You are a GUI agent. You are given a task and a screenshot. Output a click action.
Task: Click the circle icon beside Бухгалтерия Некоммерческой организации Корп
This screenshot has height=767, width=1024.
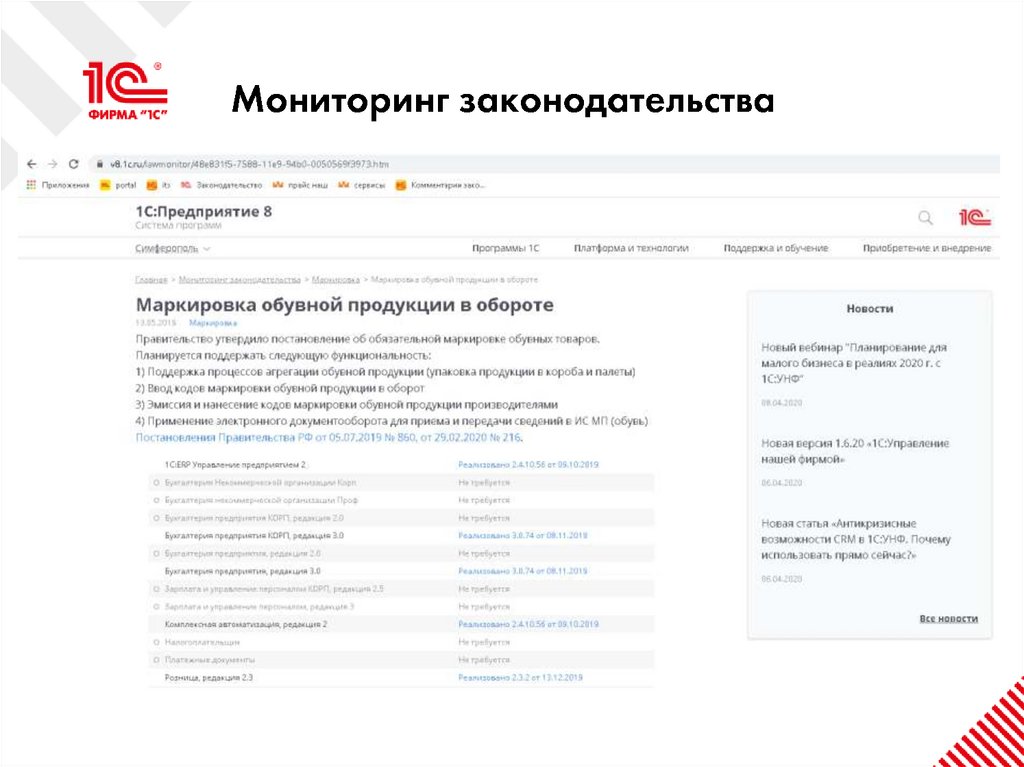(x=156, y=483)
